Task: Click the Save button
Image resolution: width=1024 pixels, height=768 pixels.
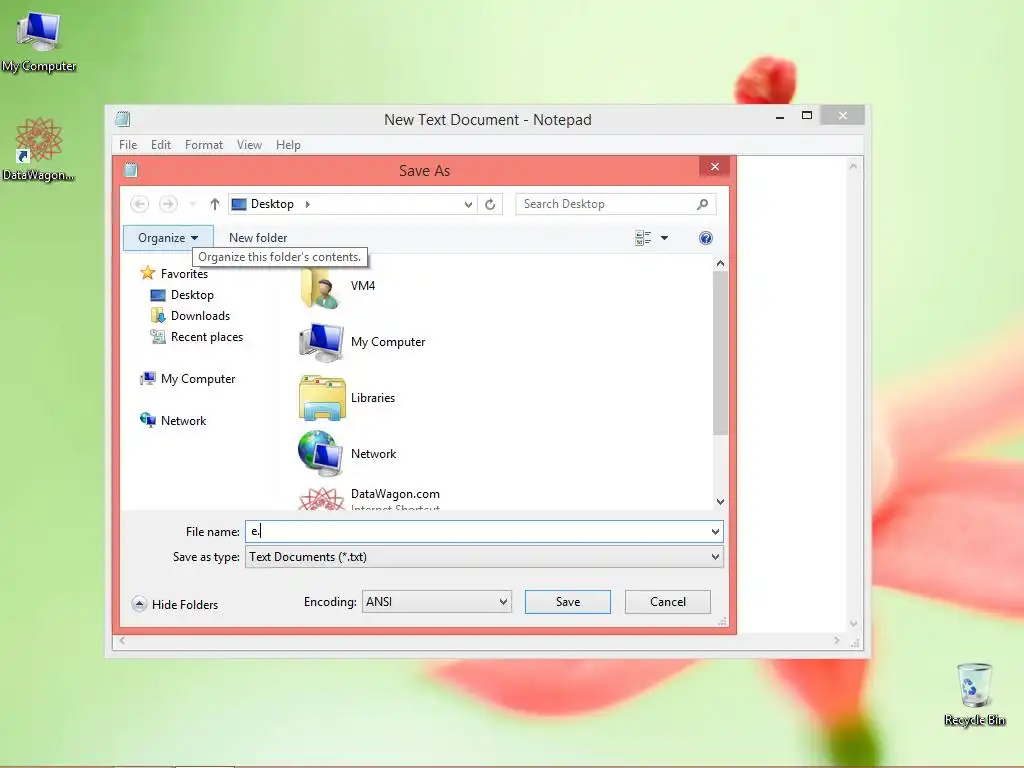Action: coord(568,601)
